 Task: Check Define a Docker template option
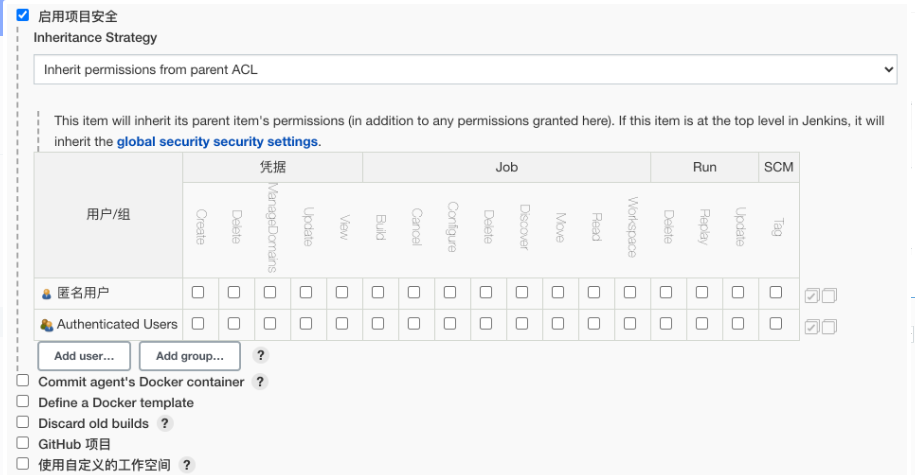23,402
